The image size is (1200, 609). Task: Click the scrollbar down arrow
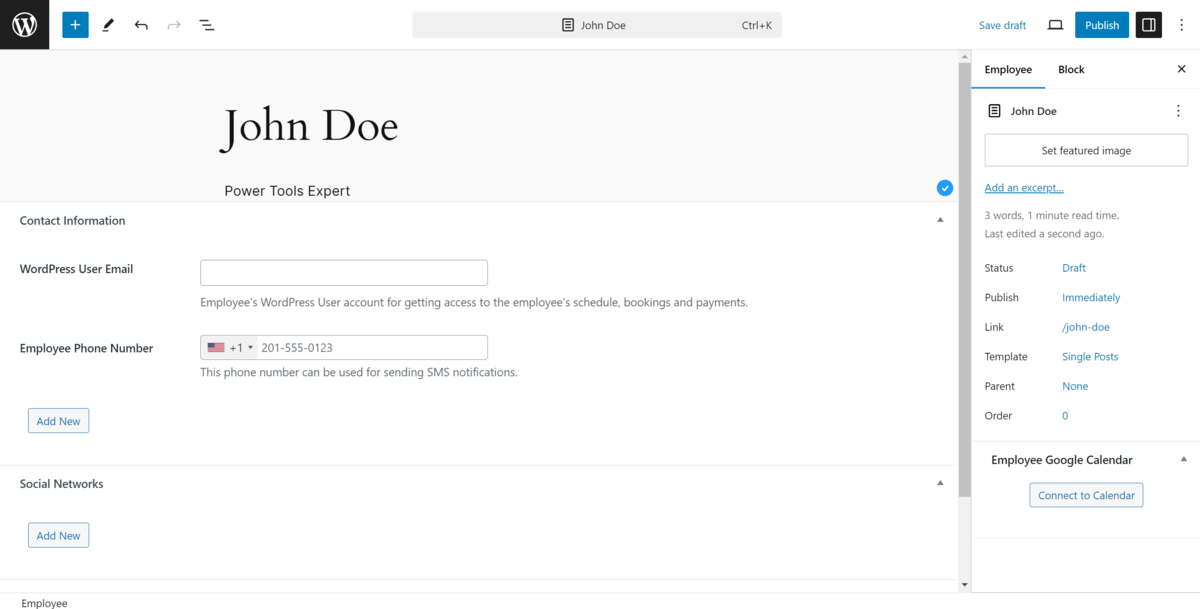pyautogui.click(x=964, y=585)
